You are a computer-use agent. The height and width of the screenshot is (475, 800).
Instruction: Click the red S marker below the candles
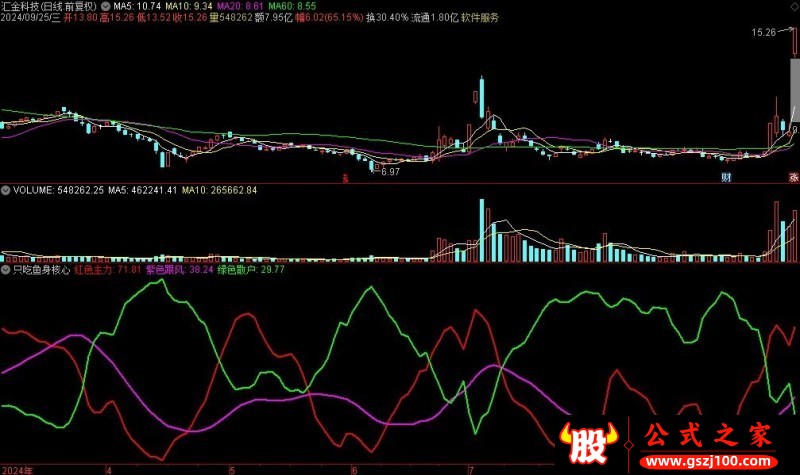[345, 179]
